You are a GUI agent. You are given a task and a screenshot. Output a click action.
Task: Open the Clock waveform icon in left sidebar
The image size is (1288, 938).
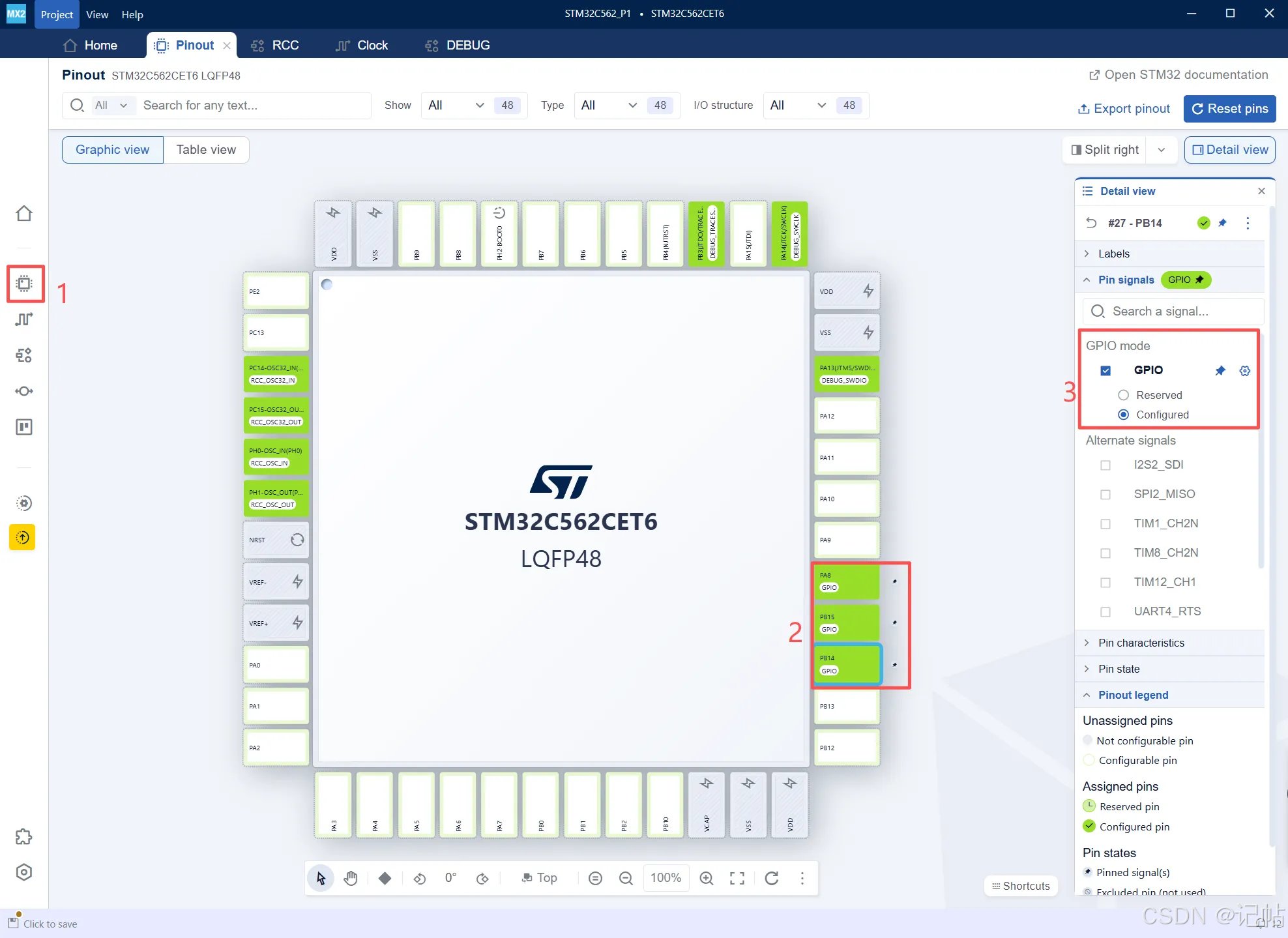(x=24, y=319)
